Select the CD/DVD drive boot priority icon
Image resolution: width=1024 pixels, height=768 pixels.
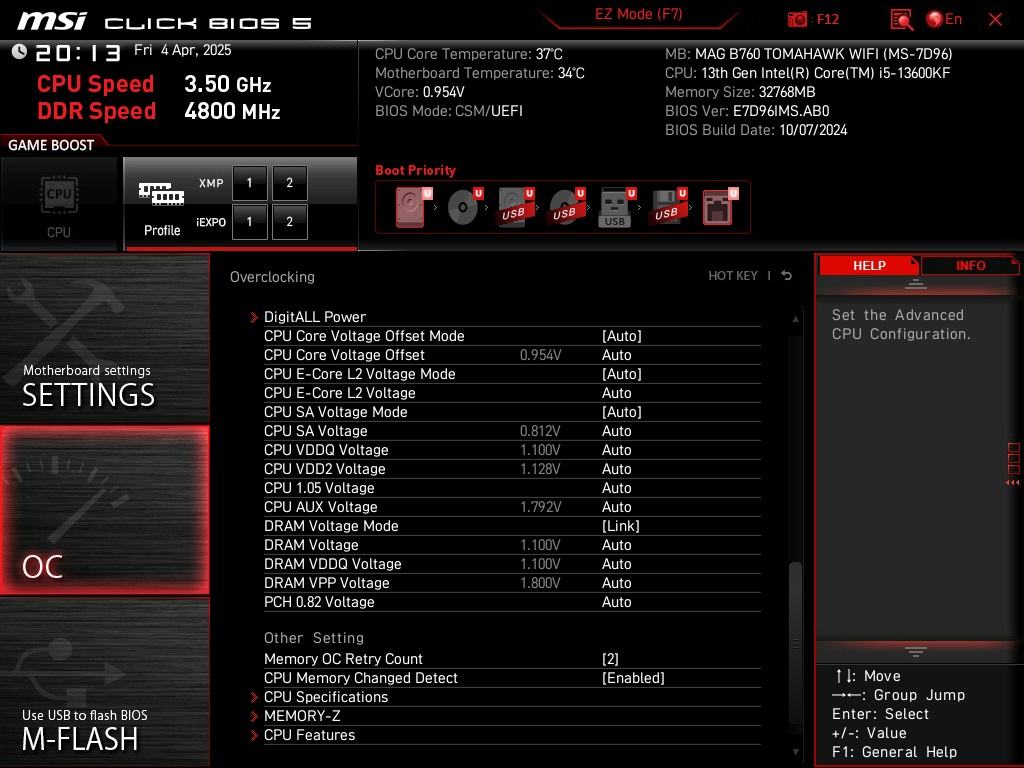pyautogui.click(x=464, y=207)
